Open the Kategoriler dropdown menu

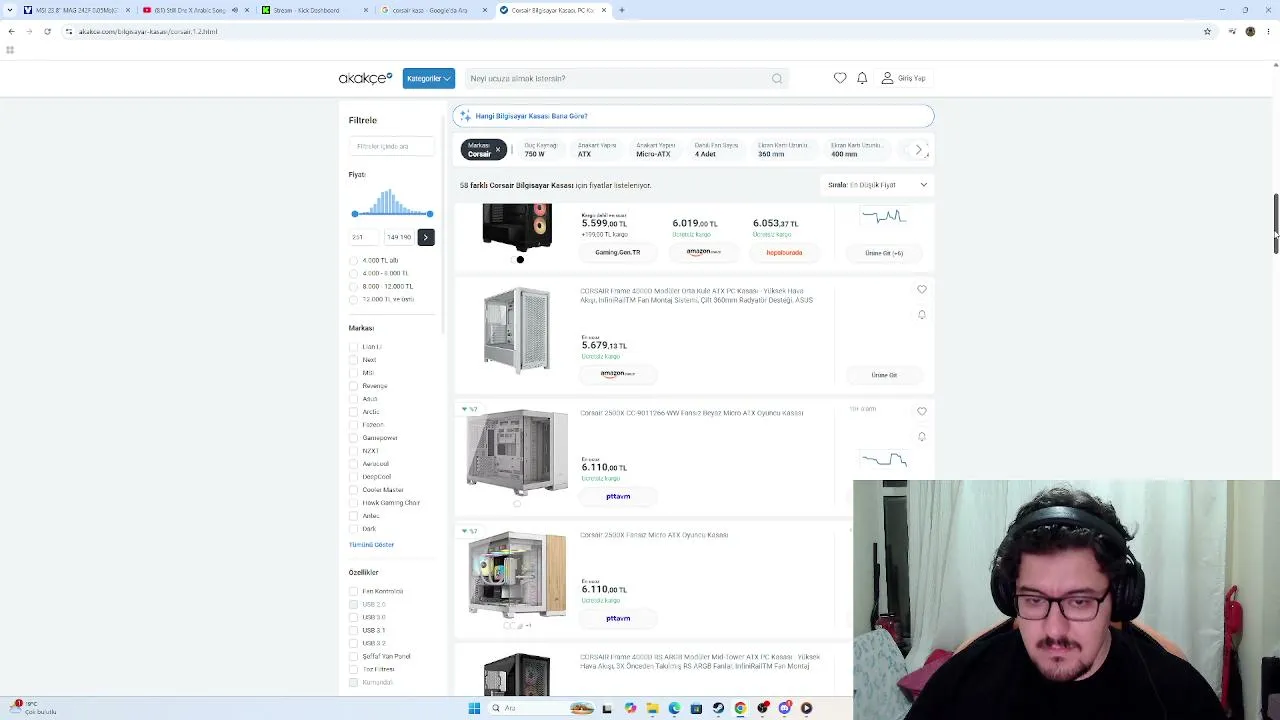428,78
